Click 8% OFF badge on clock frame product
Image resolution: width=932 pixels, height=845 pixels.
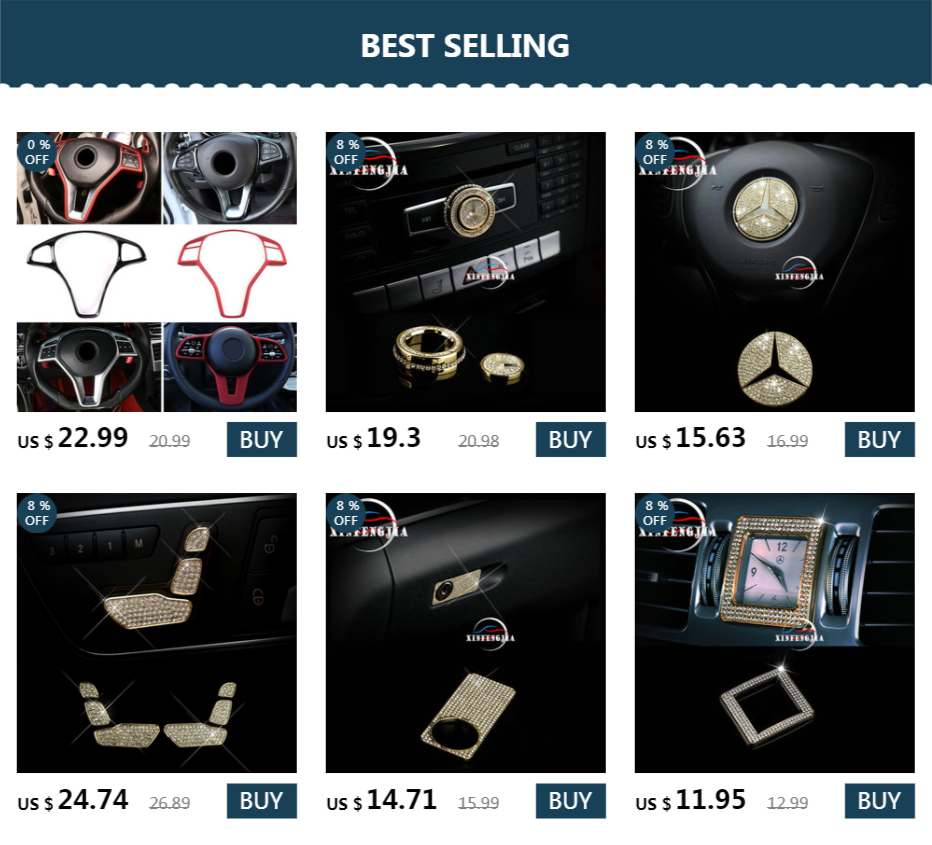(655, 513)
